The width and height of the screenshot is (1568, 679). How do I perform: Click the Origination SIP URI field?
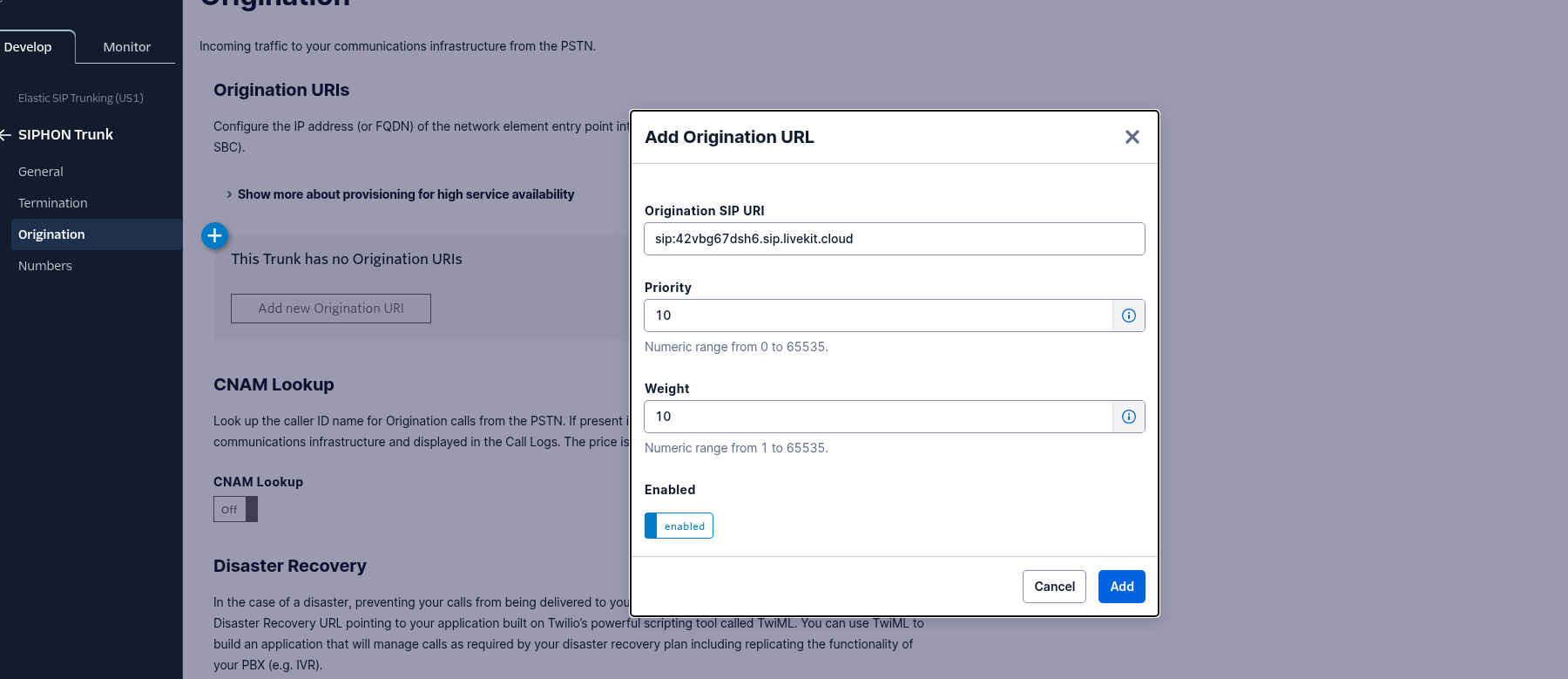894,239
